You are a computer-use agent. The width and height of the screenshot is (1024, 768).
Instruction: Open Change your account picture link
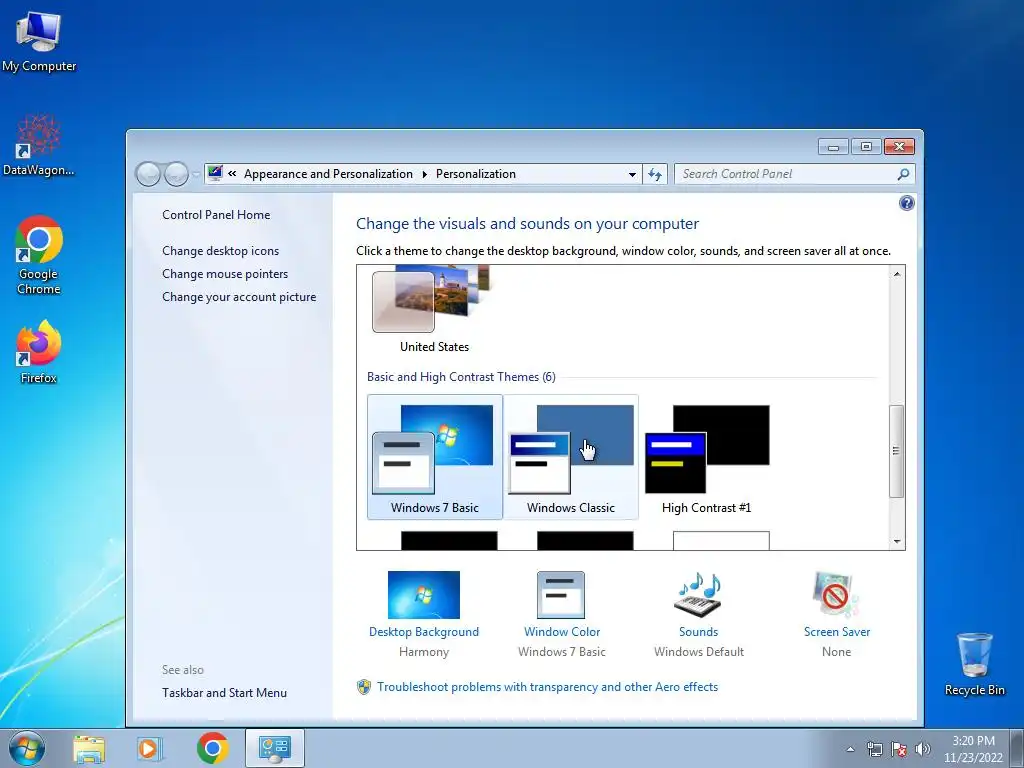[x=239, y=296]
